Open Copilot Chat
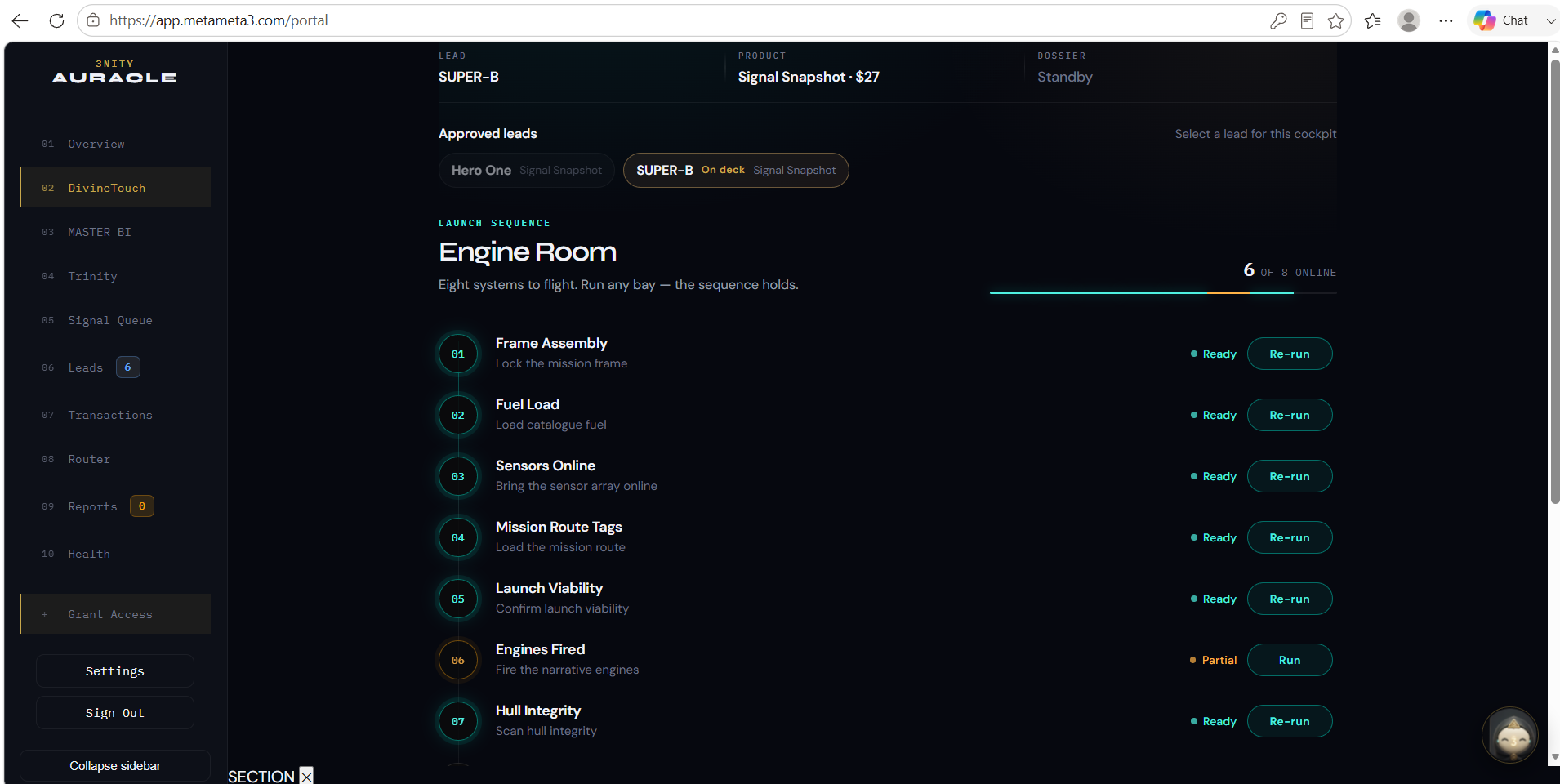The image size is (1560, 784). [x=1501, y=20]
